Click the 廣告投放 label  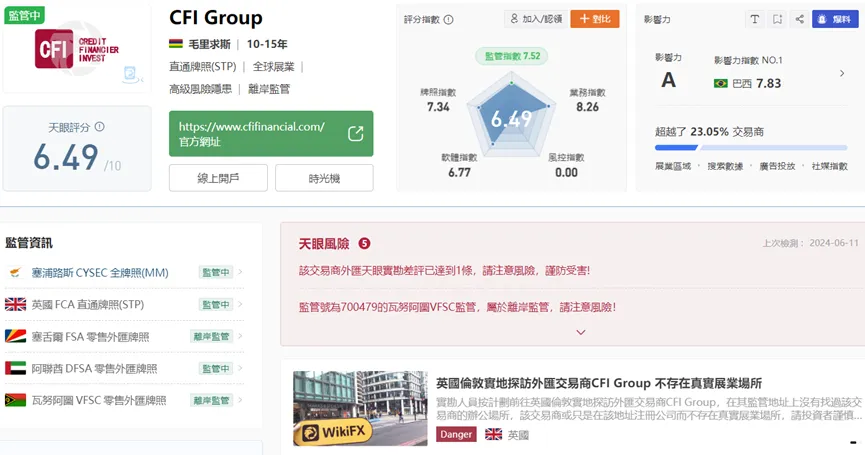777,166
